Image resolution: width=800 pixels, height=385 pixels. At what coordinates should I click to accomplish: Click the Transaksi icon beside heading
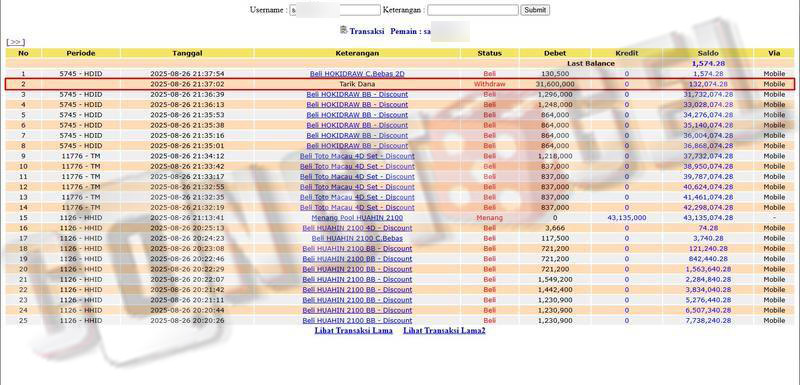343,30
